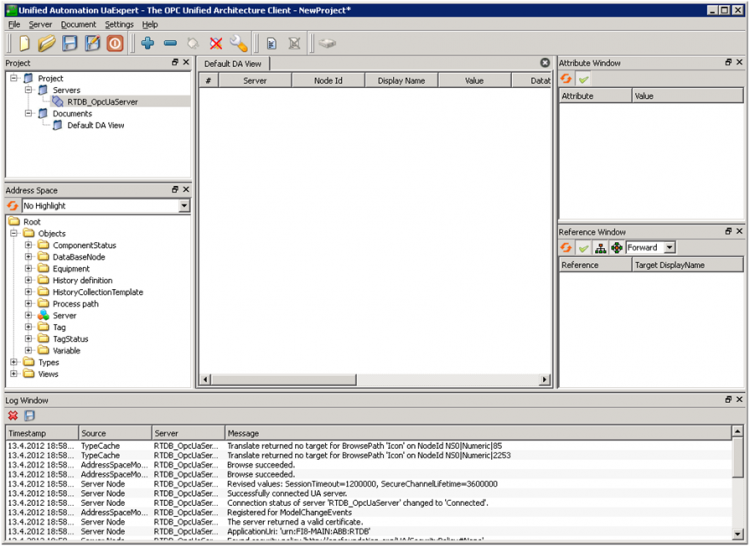Toggle hierarchy tree icon in Reference Window

pyautogui.click(x=600, y=248)
